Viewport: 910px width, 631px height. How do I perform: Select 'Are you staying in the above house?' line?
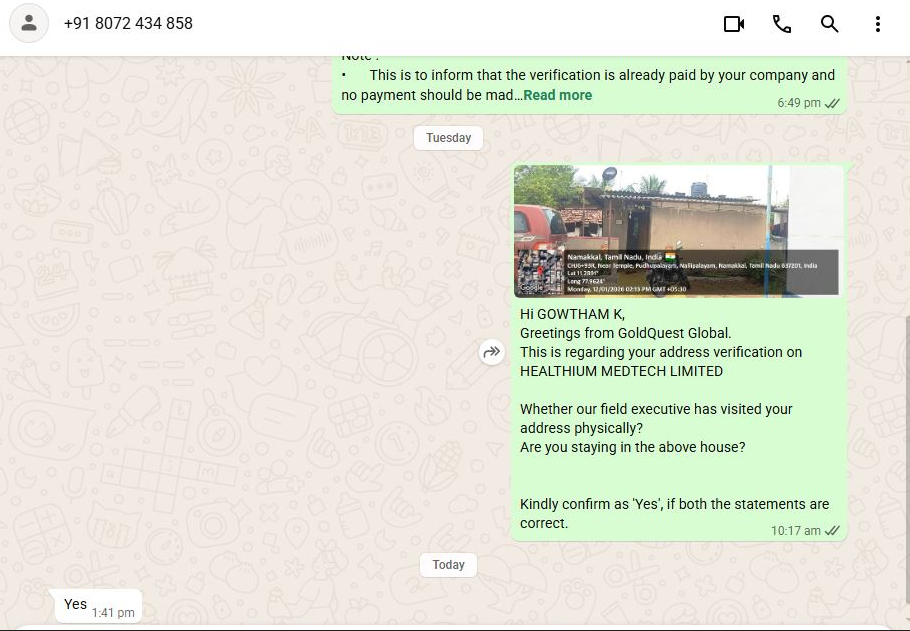(x=633, y=447)
